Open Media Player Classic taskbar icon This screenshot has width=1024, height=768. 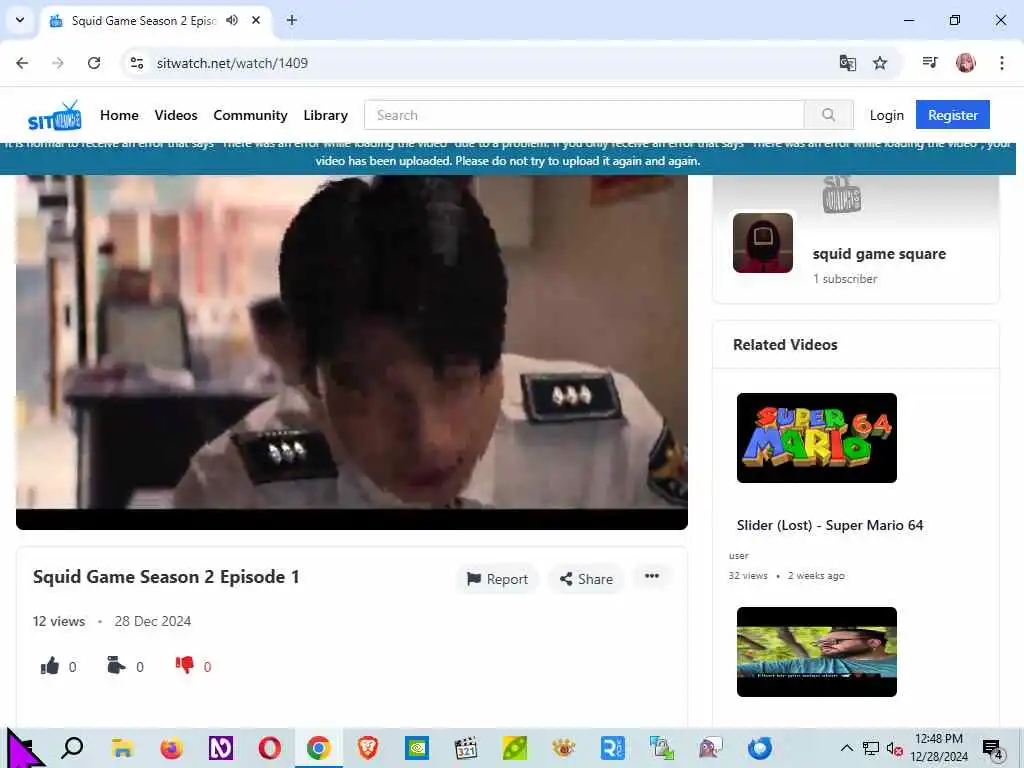pos(465,748)
